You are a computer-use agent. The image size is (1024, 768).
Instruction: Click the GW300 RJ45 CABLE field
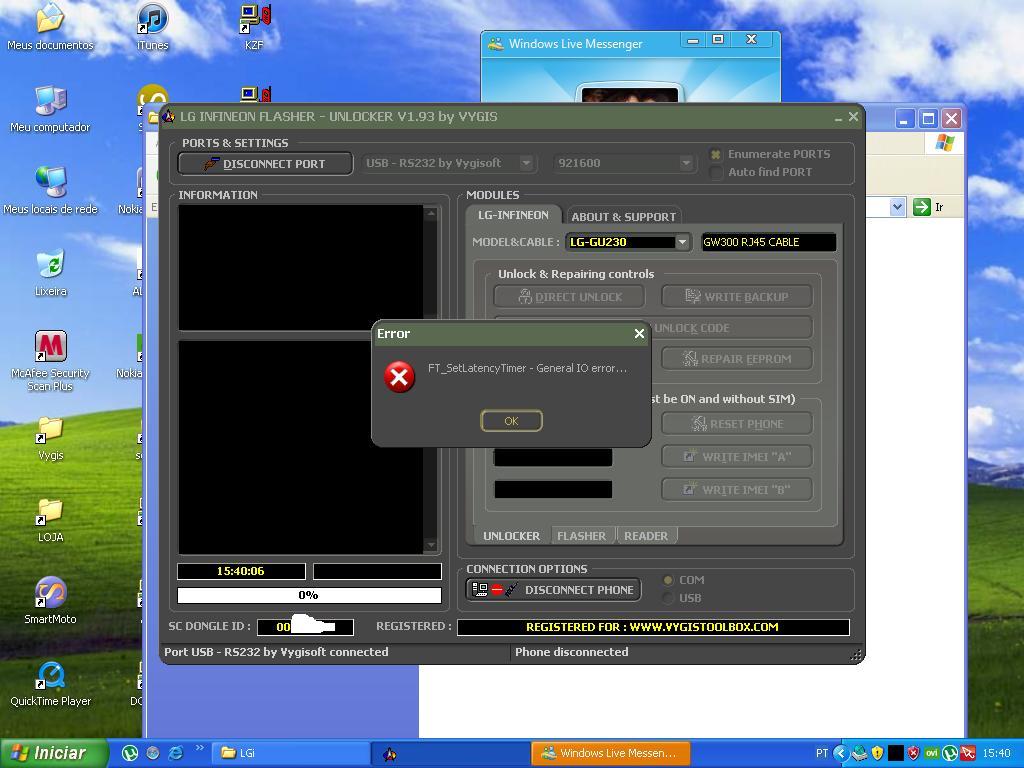(x=769, y=242)
